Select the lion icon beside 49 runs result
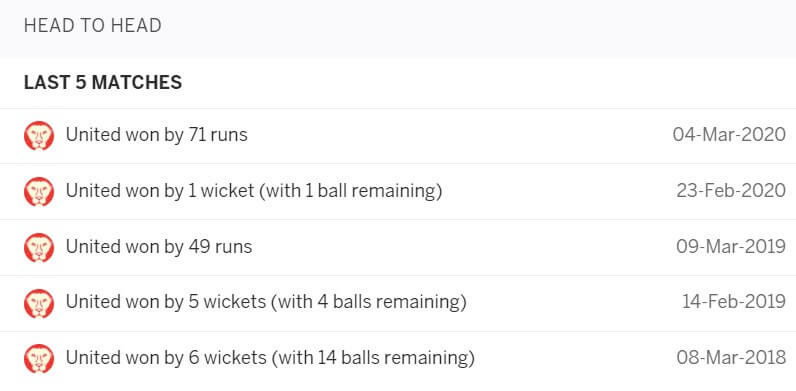Screen dimensions: 796x391 39,247
